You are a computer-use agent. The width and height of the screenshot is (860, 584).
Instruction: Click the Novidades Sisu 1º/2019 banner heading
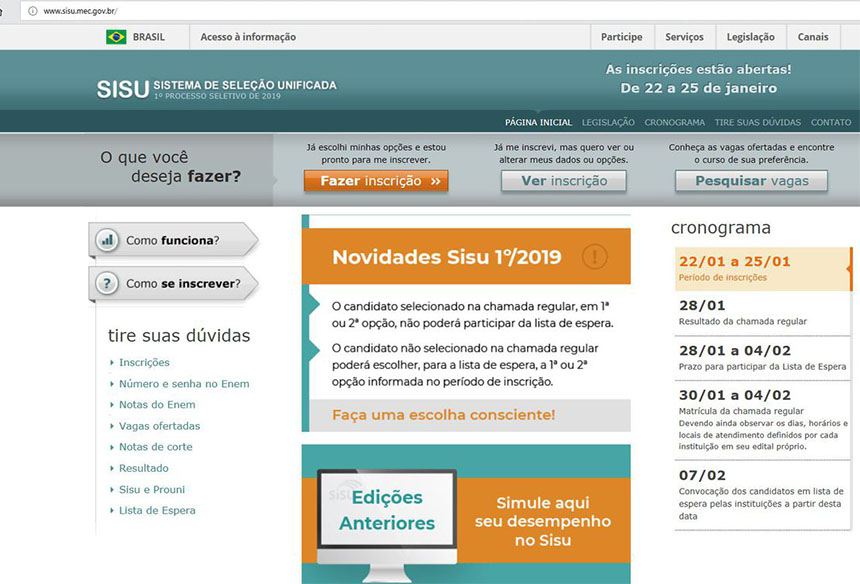(x=447, y=257)
